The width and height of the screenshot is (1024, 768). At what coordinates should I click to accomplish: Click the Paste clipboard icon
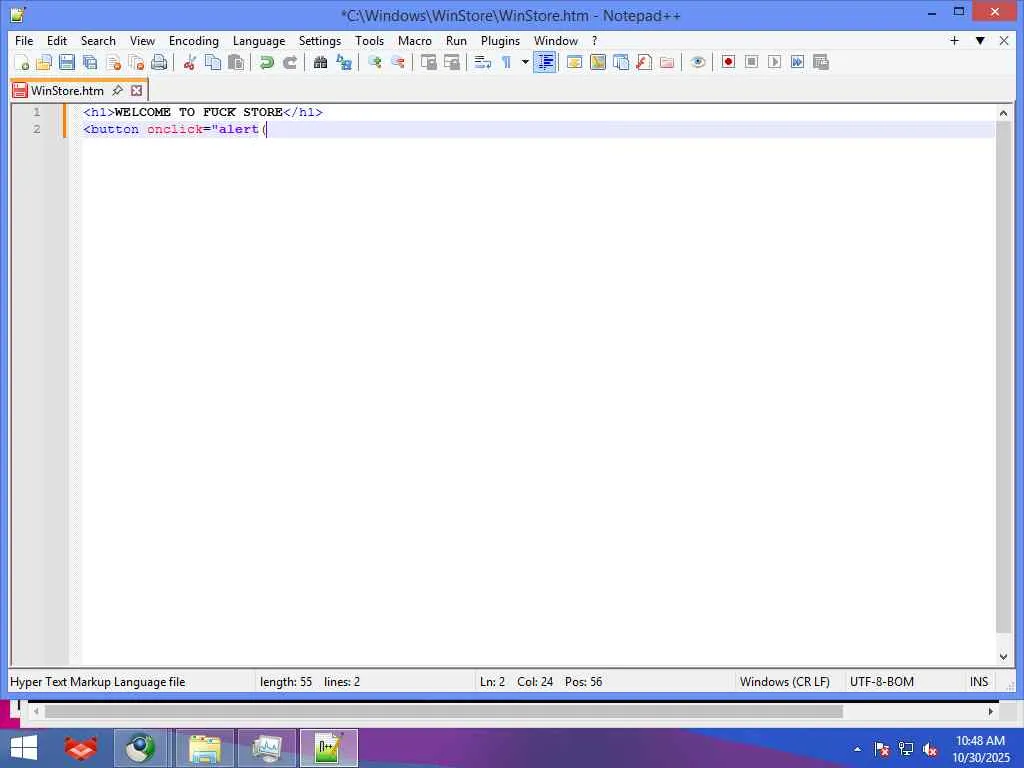tap(236, 63)
